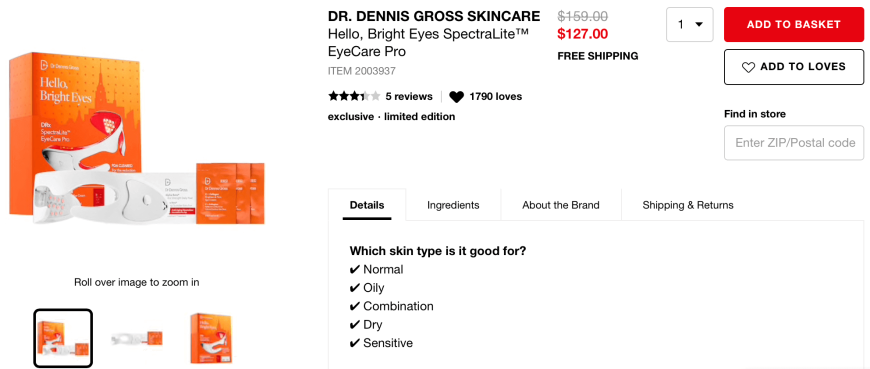Click the Add to Loves button
870x369 pixels.
coord(794,67)
